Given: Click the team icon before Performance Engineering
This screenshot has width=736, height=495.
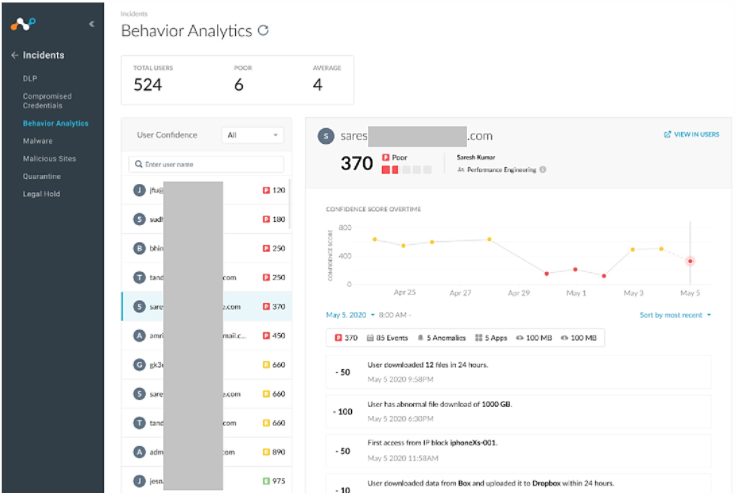Looking at the screenshot, I should 460,170.
